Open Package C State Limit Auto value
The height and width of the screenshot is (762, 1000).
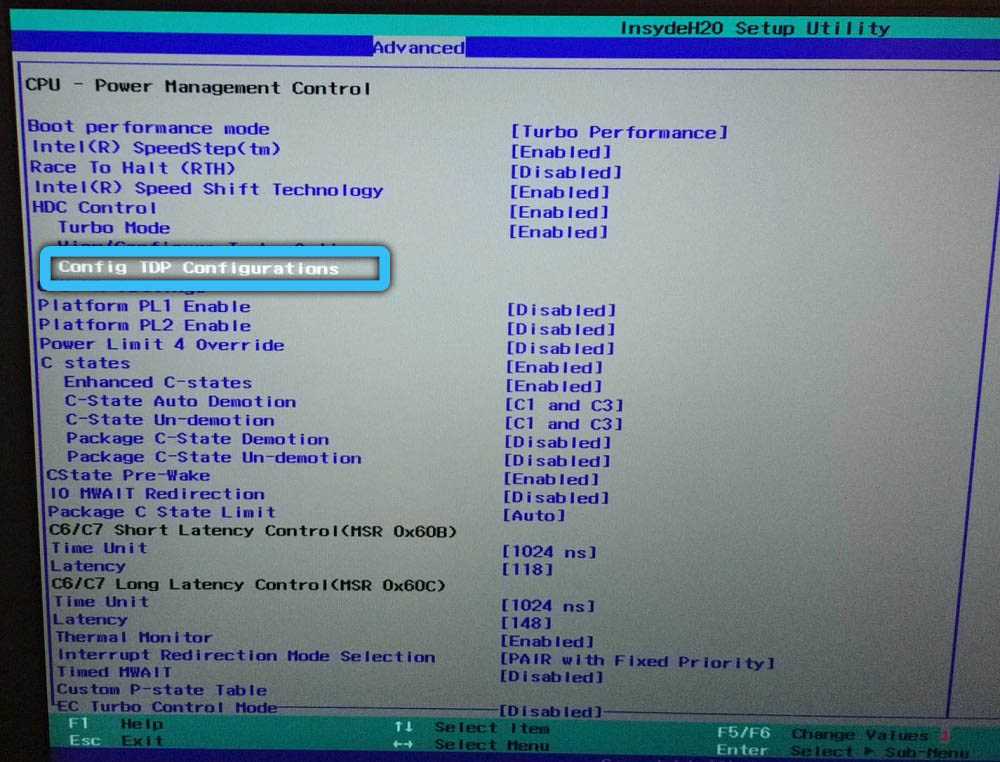(533, 516)
